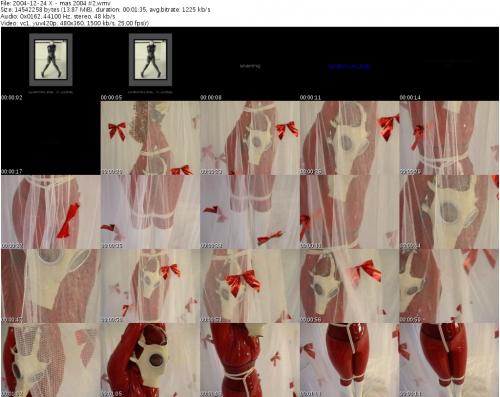Select the dark frame timestamped 00:00:08

click(250, 64)
